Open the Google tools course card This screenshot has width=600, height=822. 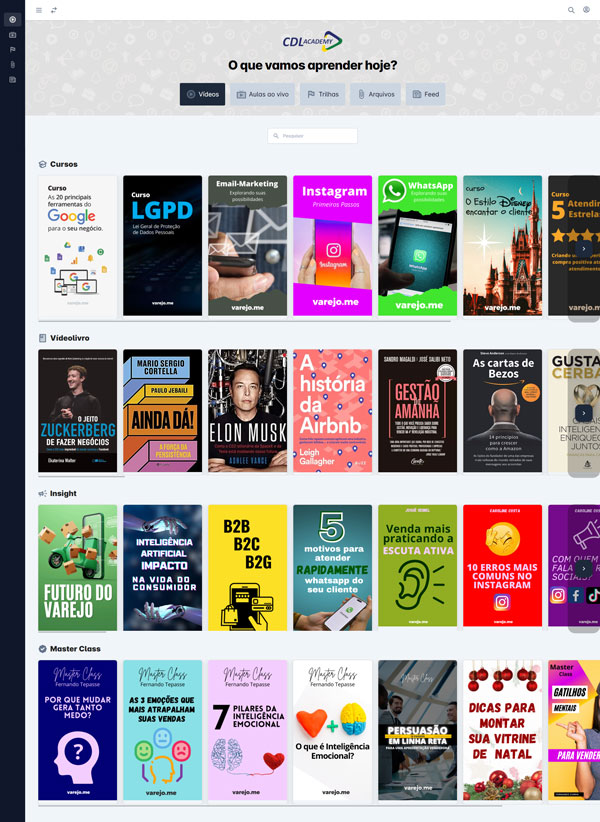[78, 246]
